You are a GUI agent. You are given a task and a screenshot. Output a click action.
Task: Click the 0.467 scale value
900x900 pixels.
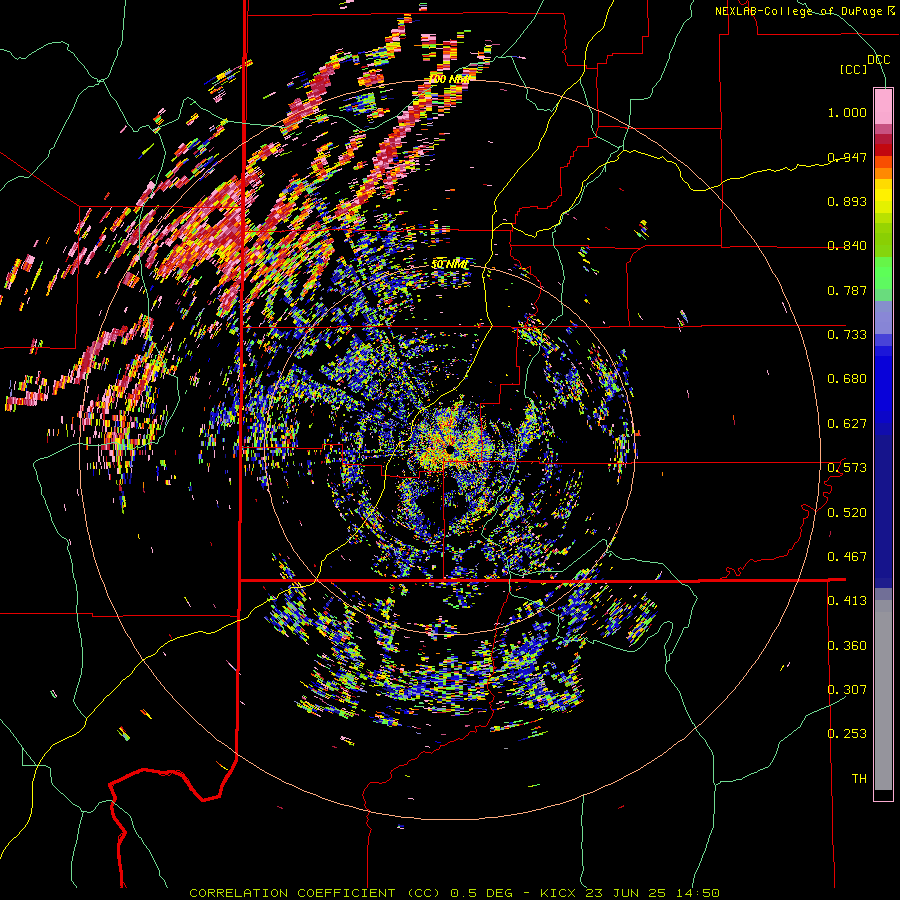tap(847, 557)
